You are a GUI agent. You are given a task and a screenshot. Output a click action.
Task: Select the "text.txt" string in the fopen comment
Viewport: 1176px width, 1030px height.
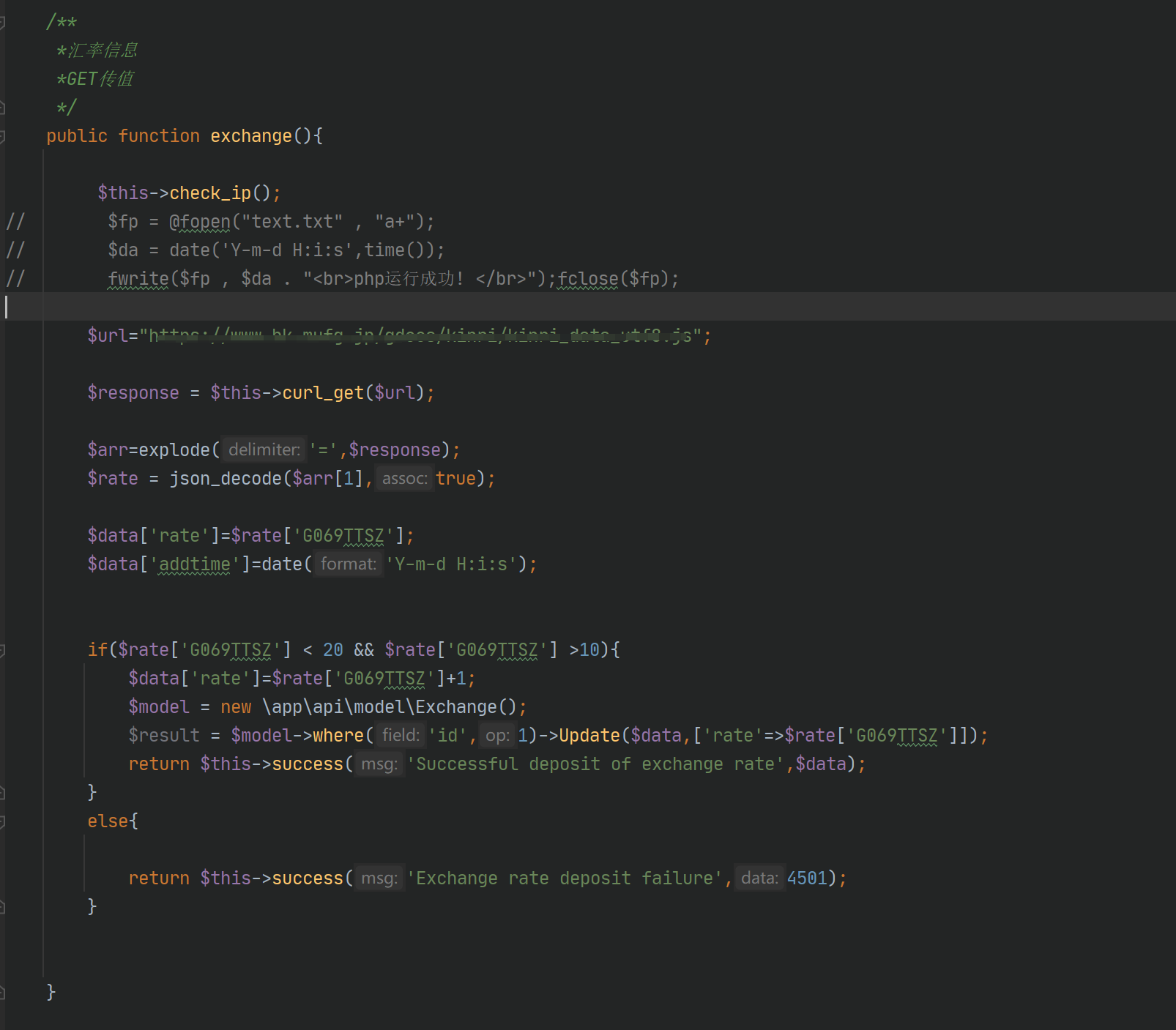tap(292, 221)
